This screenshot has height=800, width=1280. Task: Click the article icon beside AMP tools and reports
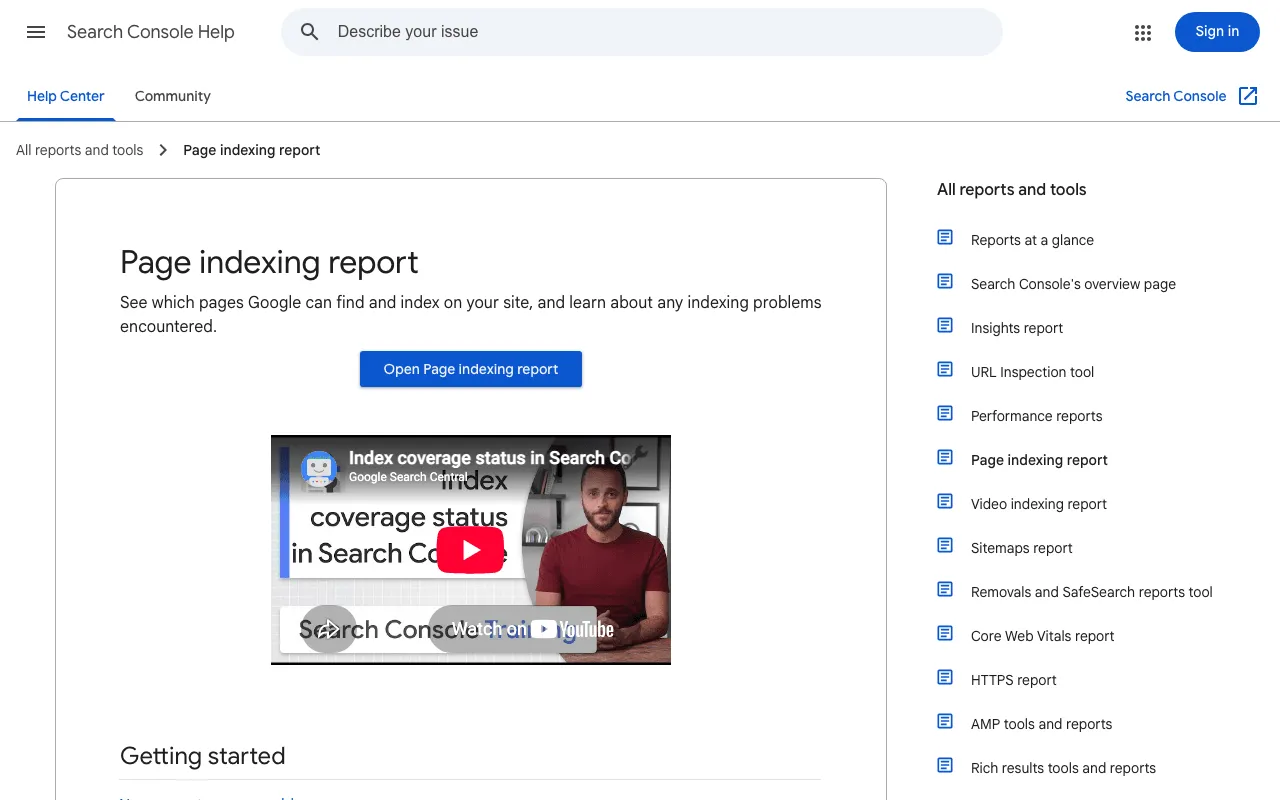[945, 721]
